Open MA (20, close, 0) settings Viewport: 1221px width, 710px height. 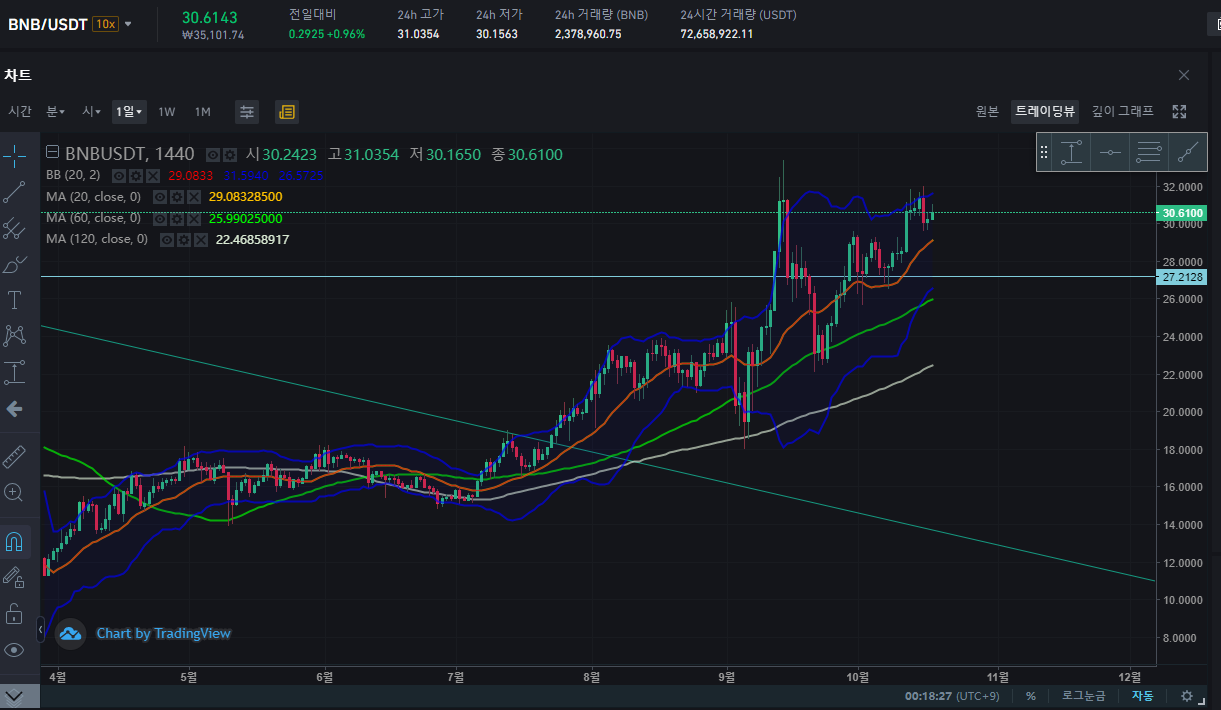(x=177, y=197)
